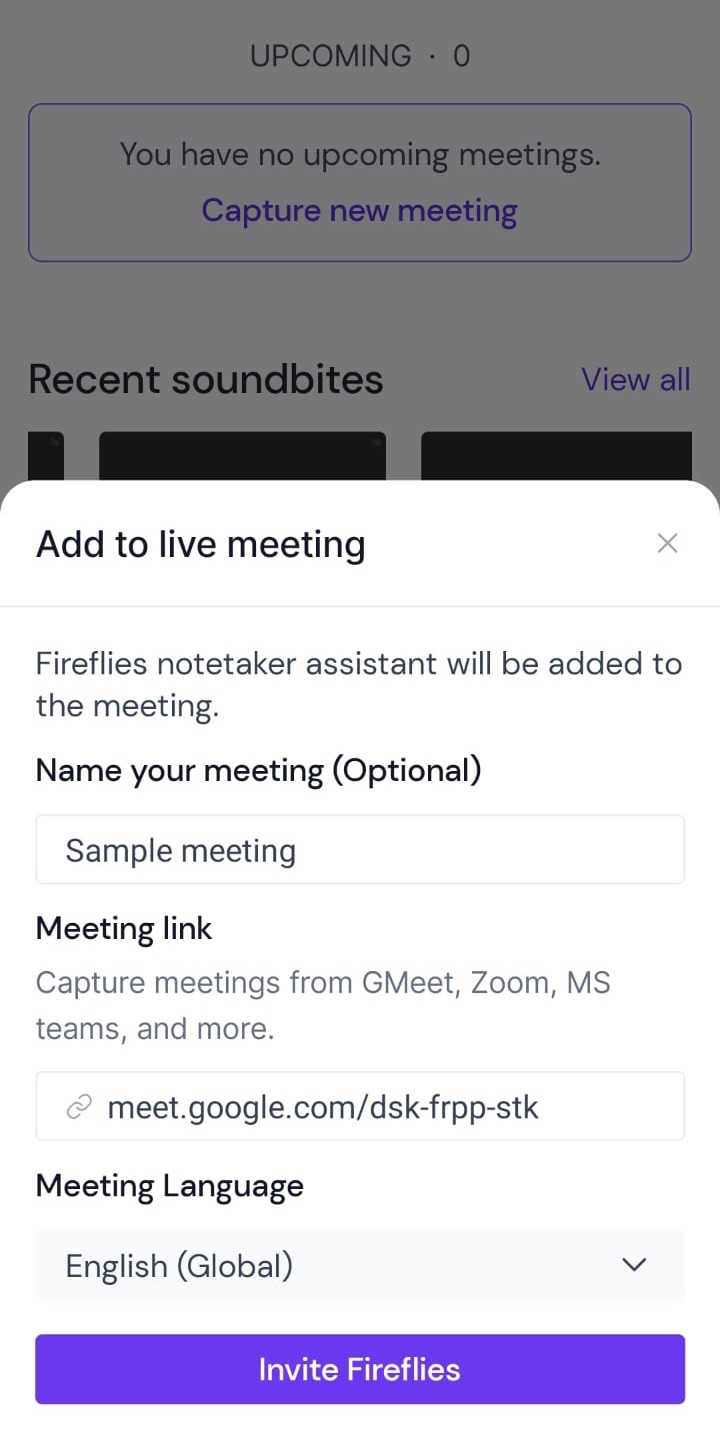
Task: Focus the Sample meeting name field
Action: pos(360,850)
